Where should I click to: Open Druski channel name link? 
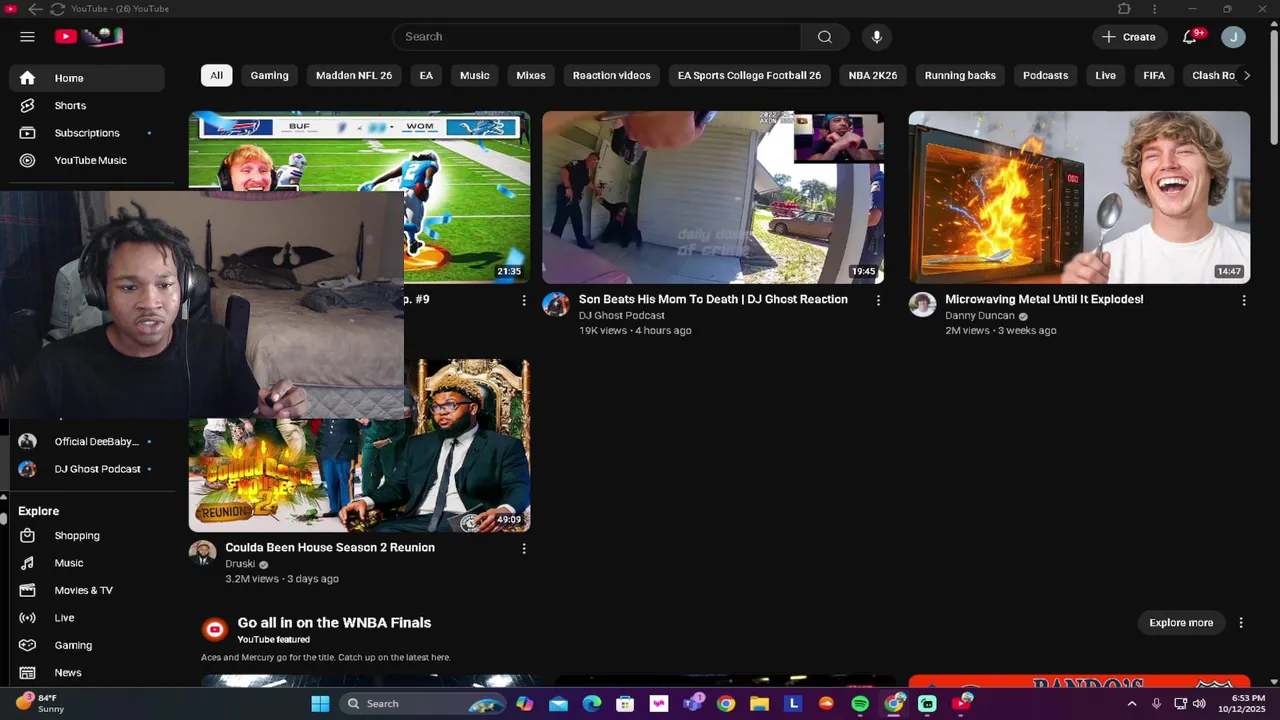pyautogui.click(x=239, y=564)
